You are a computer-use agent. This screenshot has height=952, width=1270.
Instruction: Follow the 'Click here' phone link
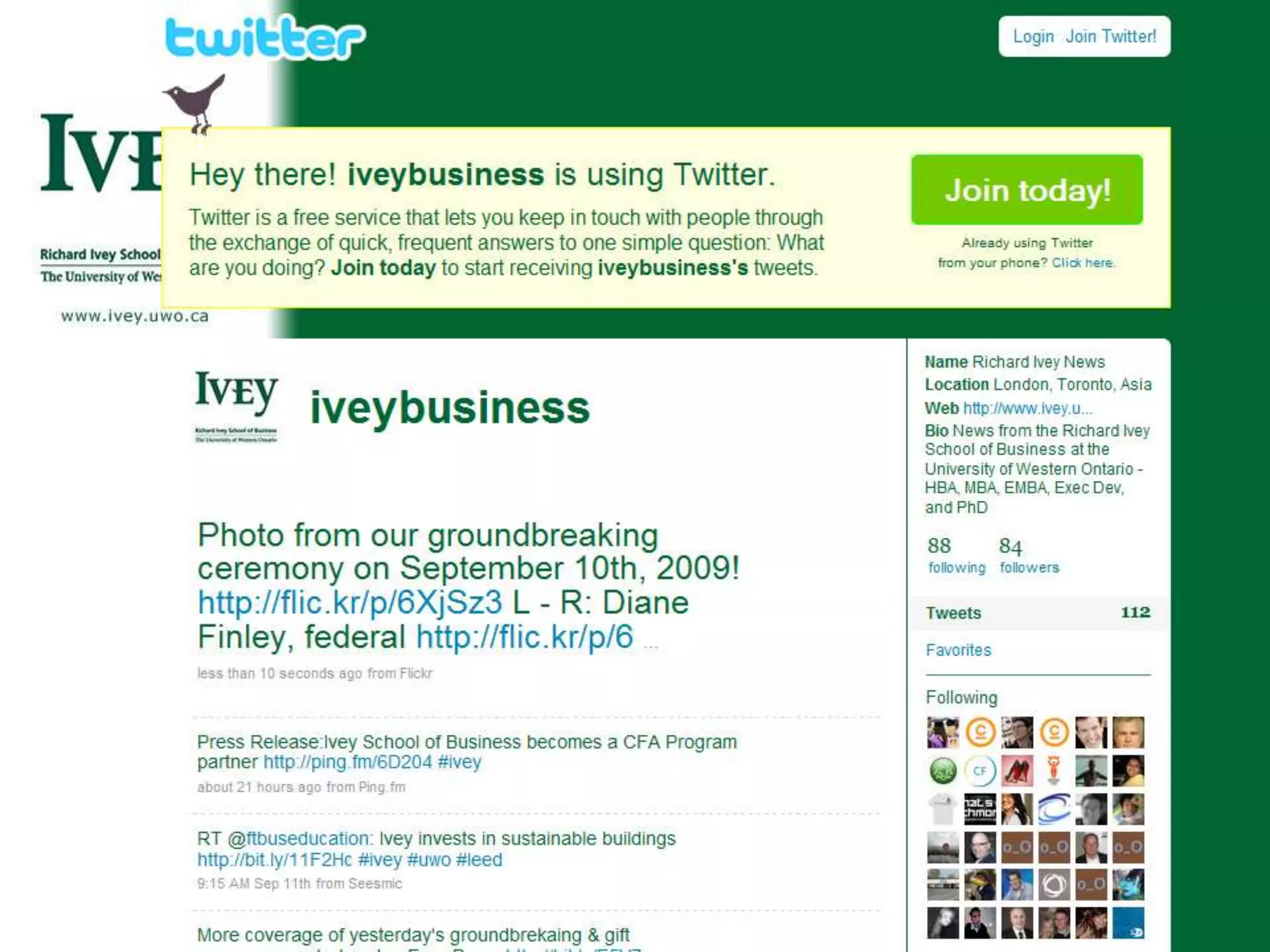pos(1083,263)
